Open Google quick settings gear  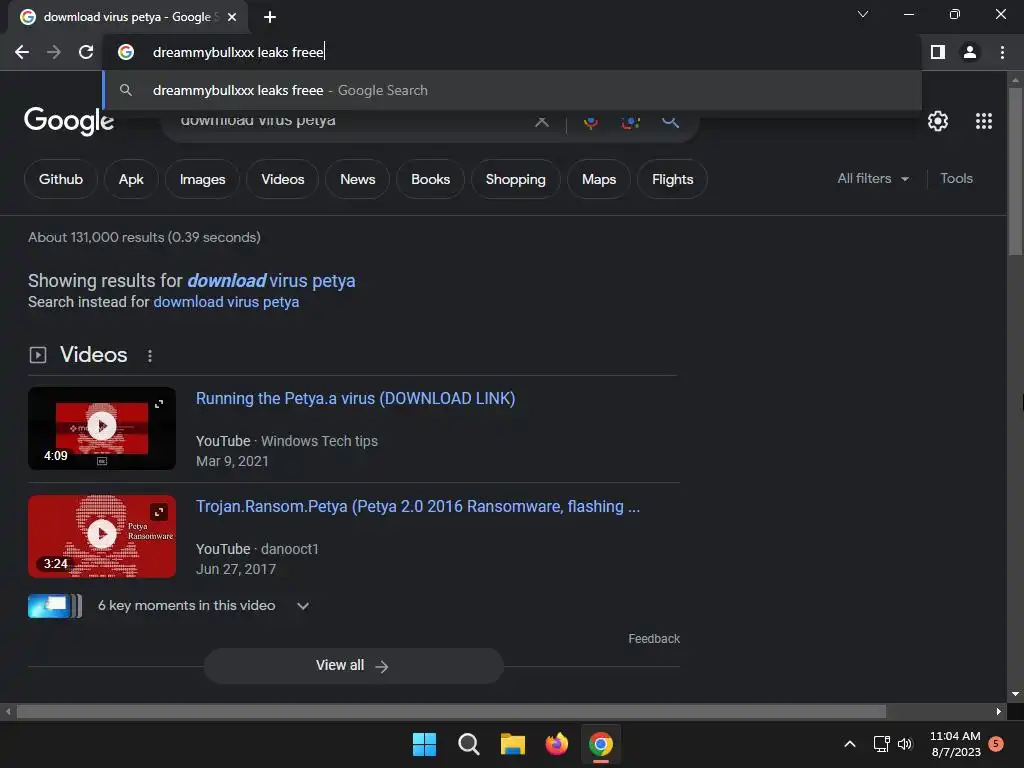(938, 121)
